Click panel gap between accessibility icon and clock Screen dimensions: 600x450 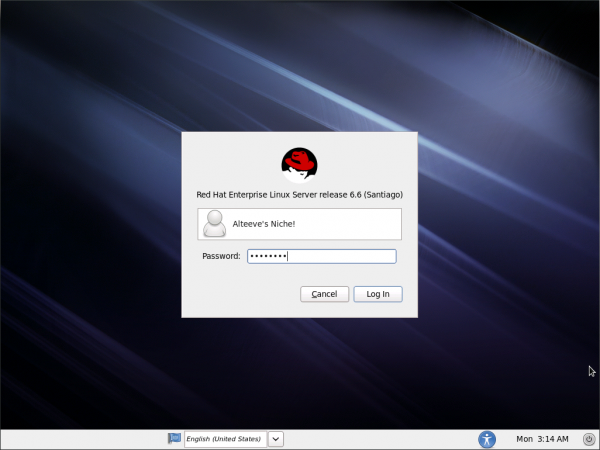point(505,438)
